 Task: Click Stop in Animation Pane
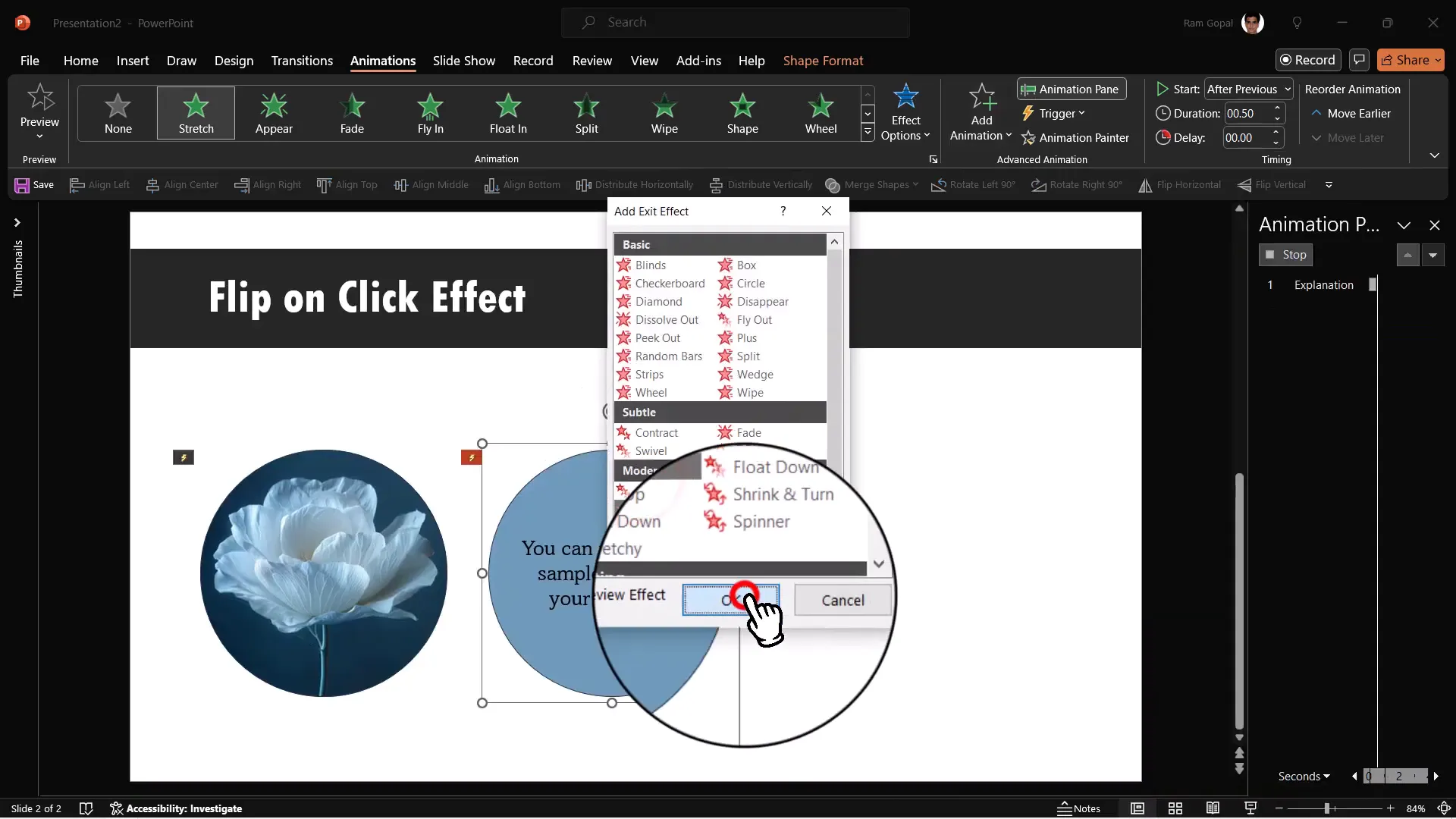click(1286, 255)
